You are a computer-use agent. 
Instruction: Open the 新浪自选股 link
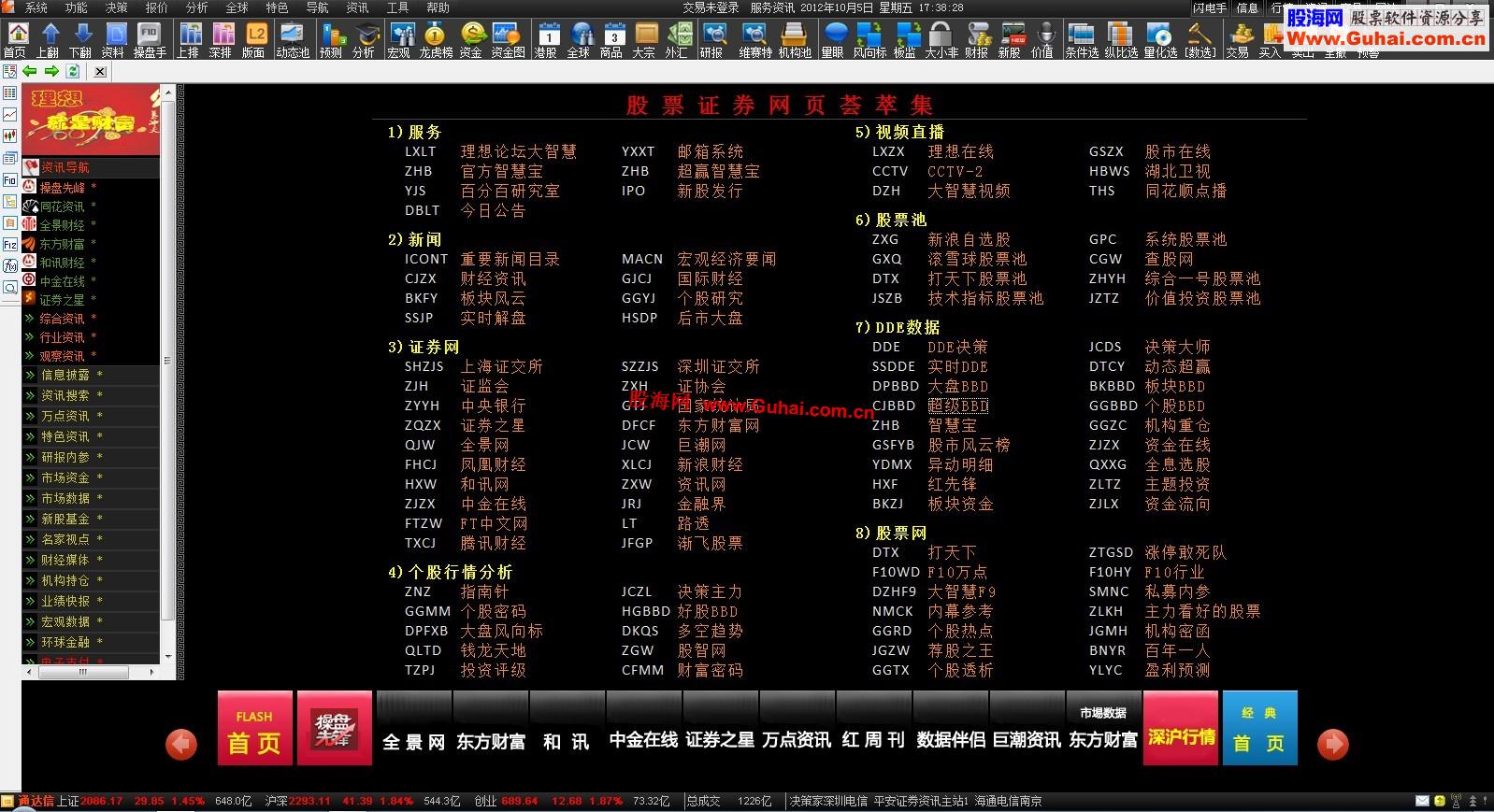coord(969,239)
